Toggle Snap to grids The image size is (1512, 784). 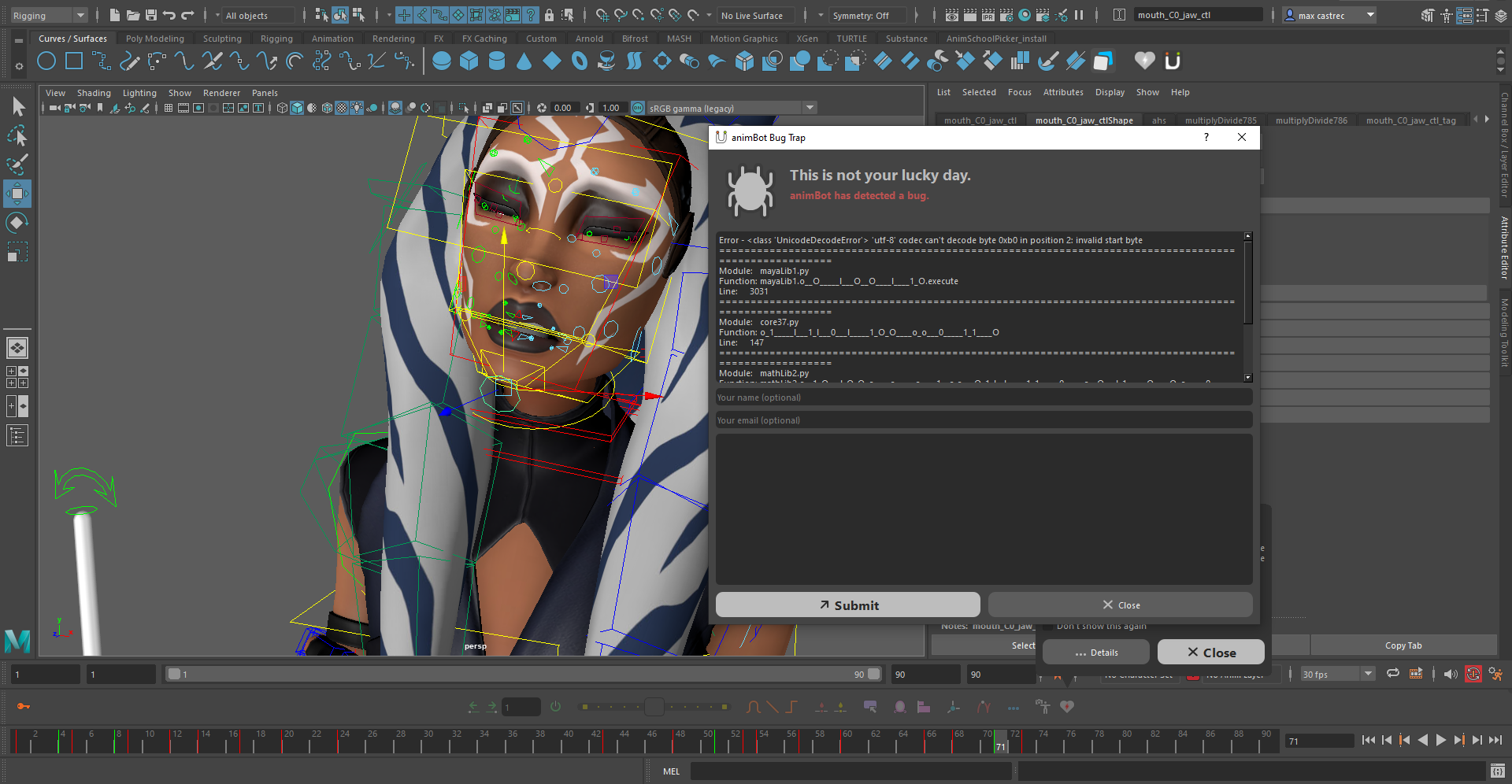[602, 15]
